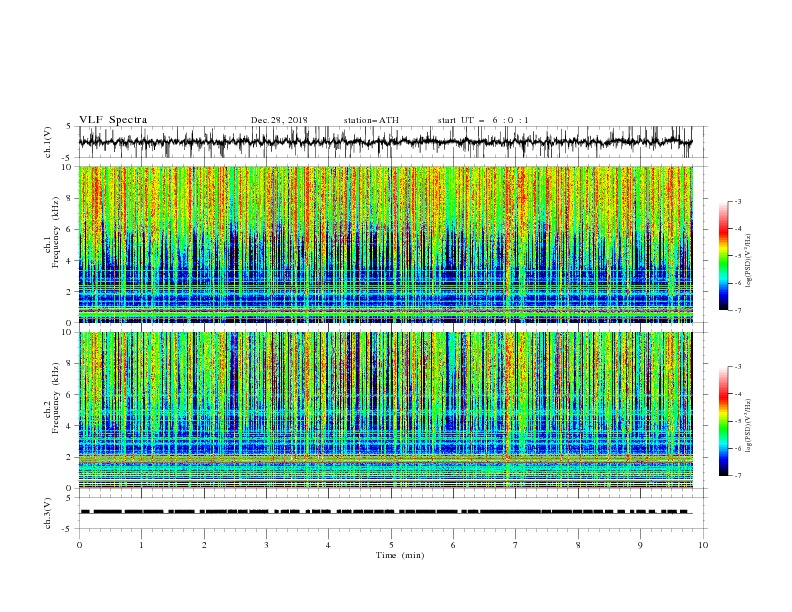Click the time axis tick label '5'
Viewport: 792px width, 612px height.
tap(391, 545)
